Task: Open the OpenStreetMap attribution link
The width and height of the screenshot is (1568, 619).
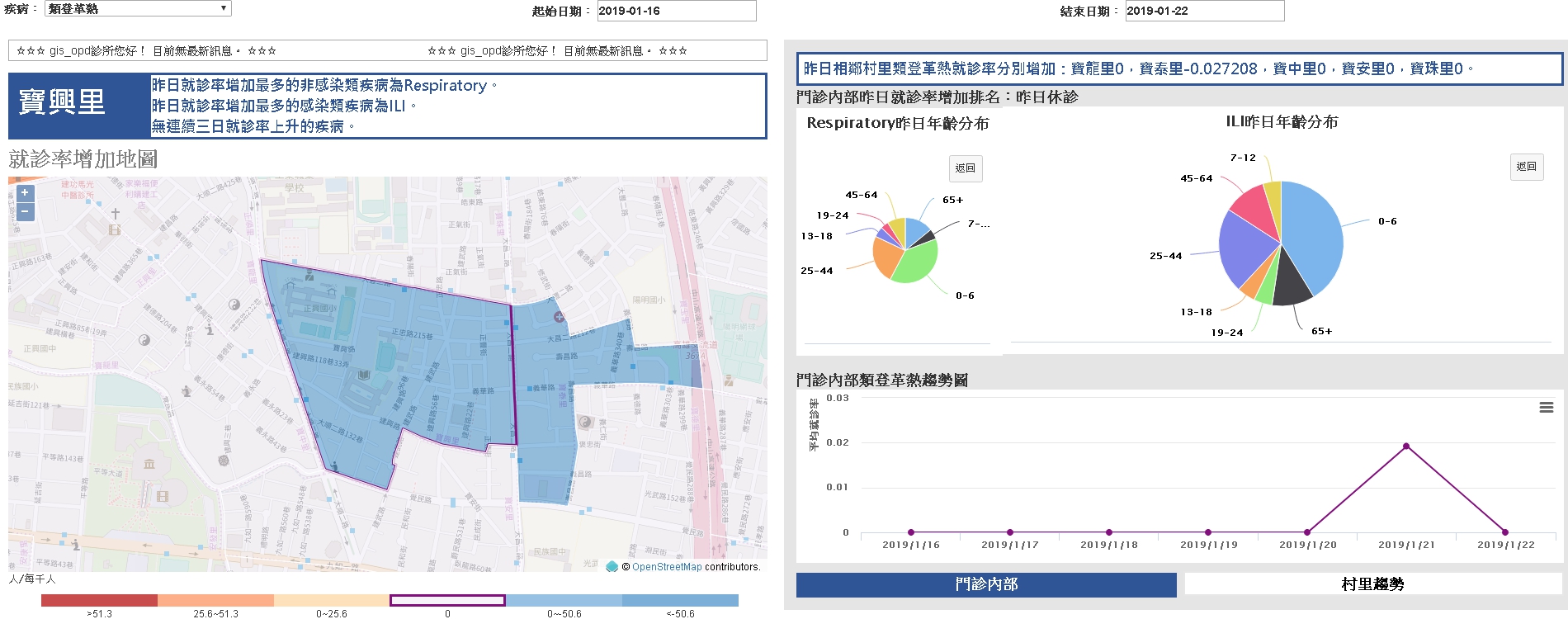Action: pyautogui.click(x=667, y=567)
